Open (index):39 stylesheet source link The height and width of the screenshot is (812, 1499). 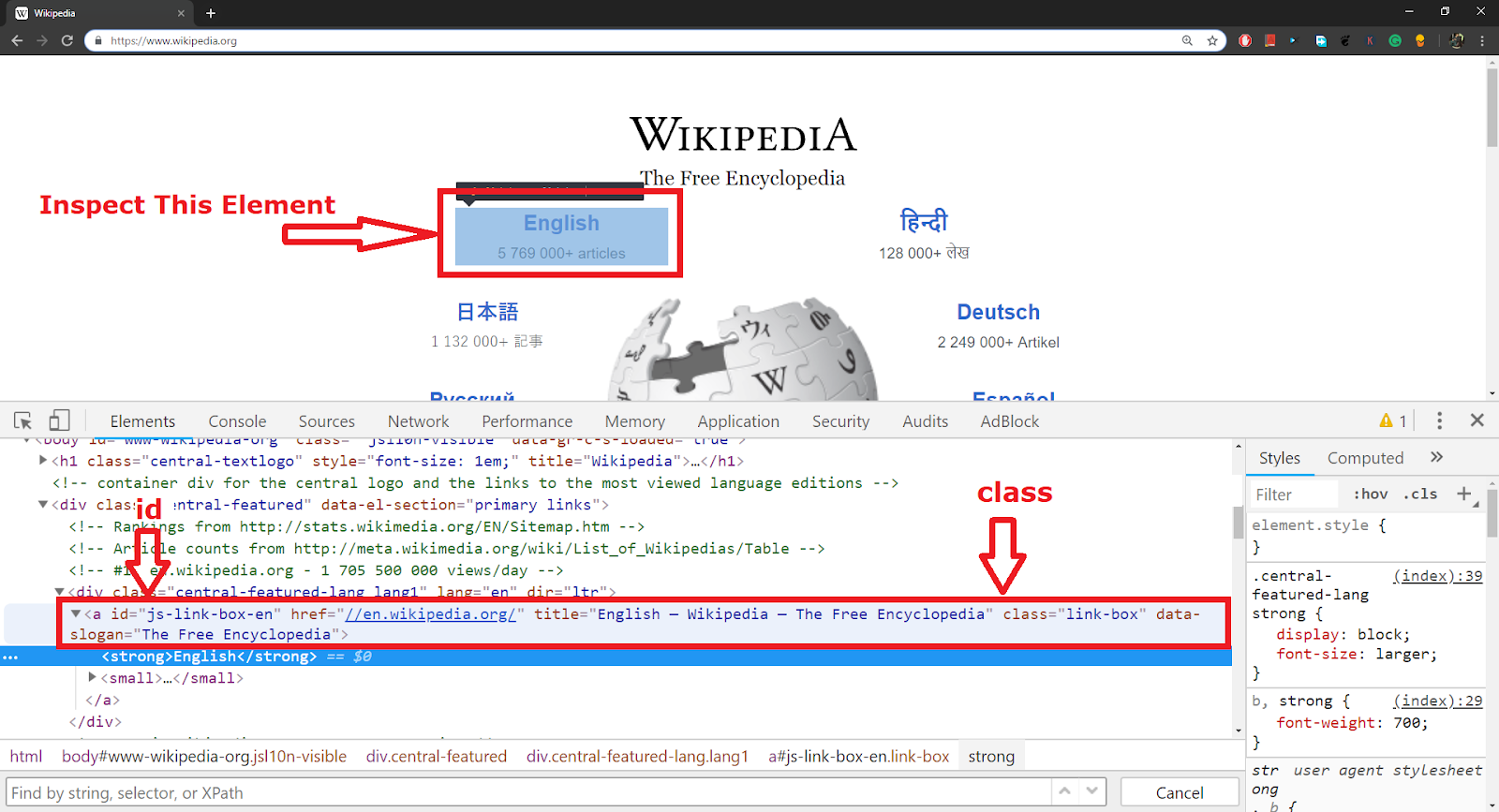1437,576
